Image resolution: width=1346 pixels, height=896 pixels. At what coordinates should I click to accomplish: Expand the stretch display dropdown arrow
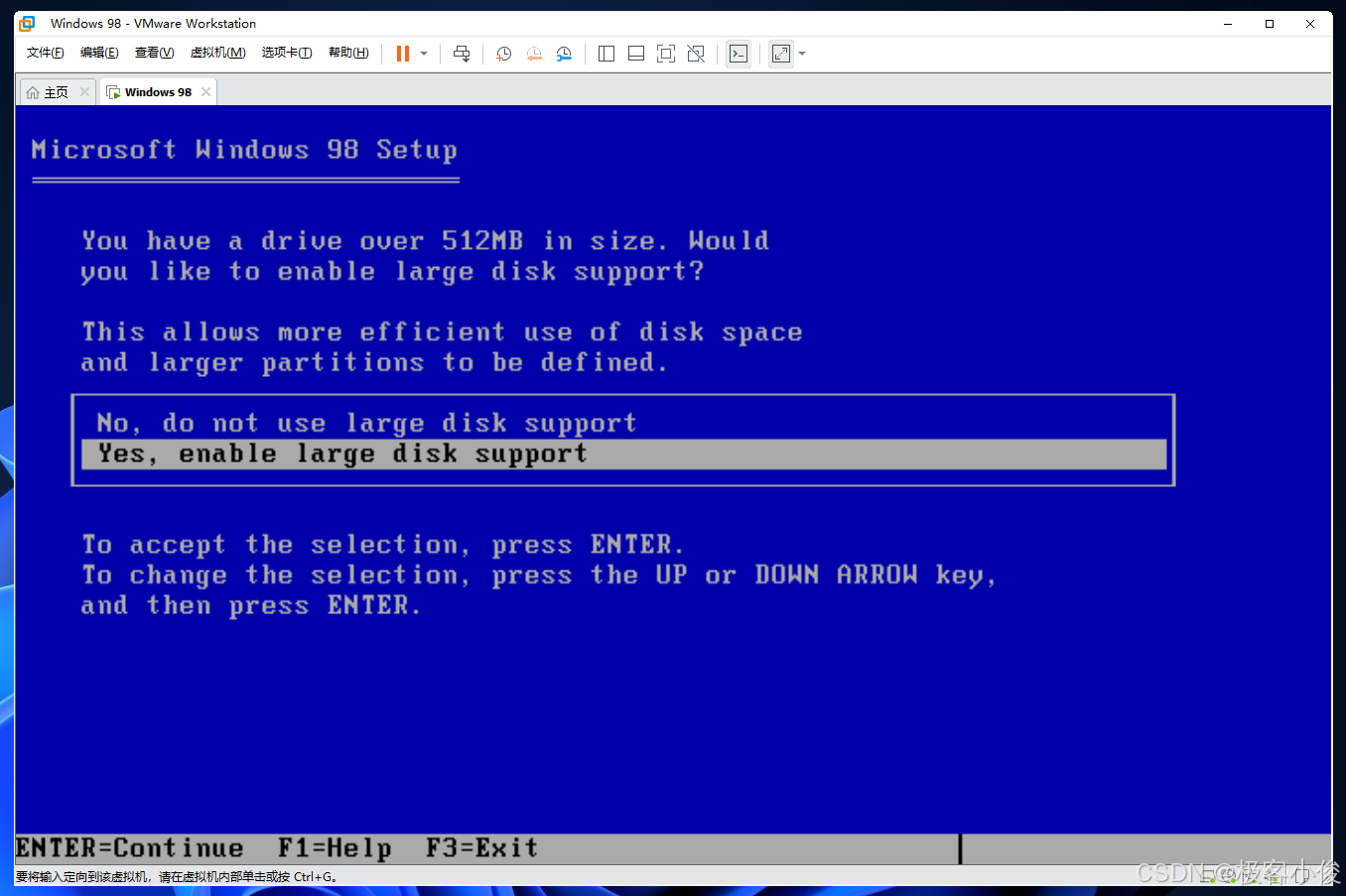click(x=802, y=54)
